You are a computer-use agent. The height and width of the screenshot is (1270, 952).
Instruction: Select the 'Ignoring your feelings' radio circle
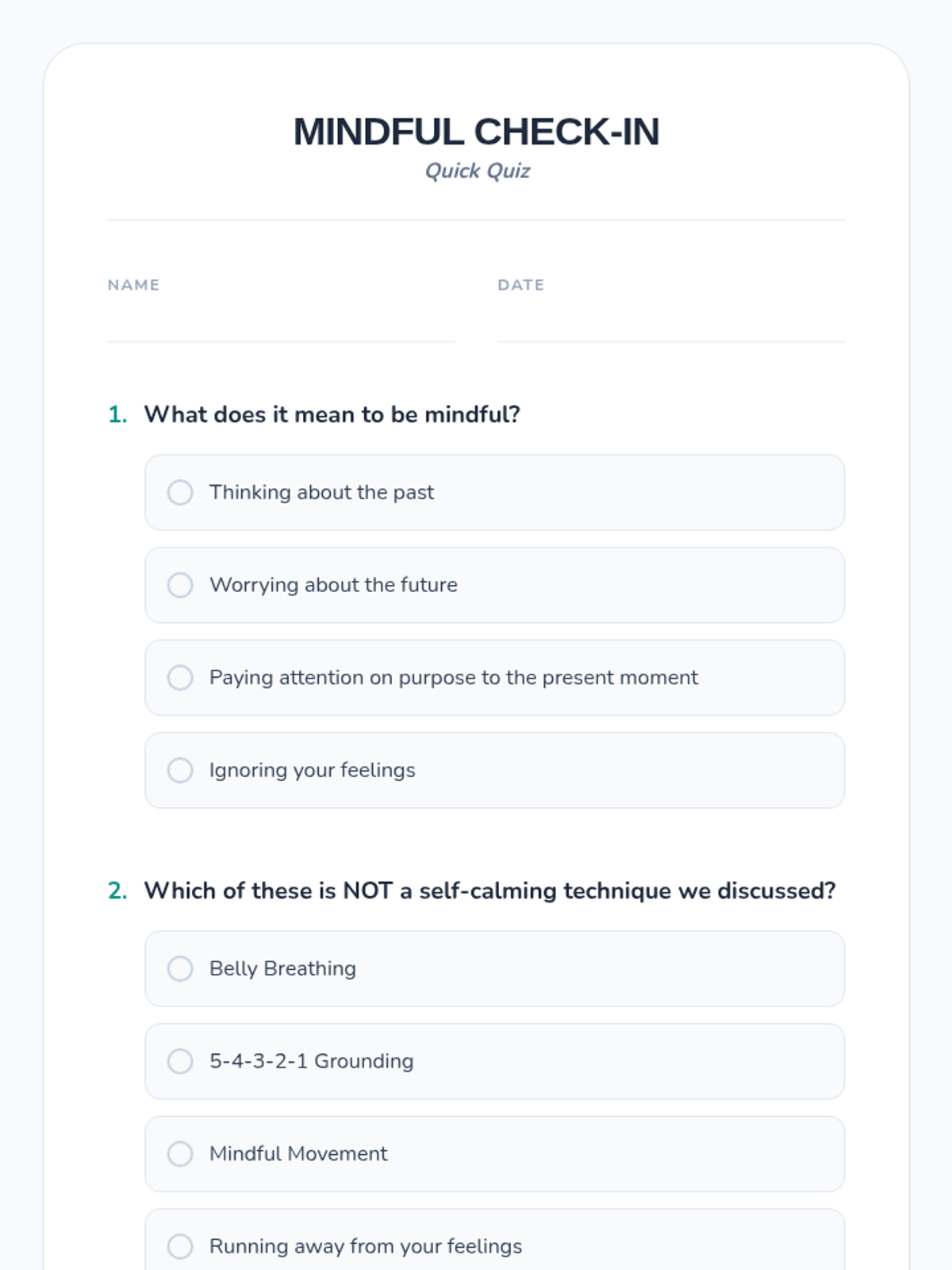(180, 770)
